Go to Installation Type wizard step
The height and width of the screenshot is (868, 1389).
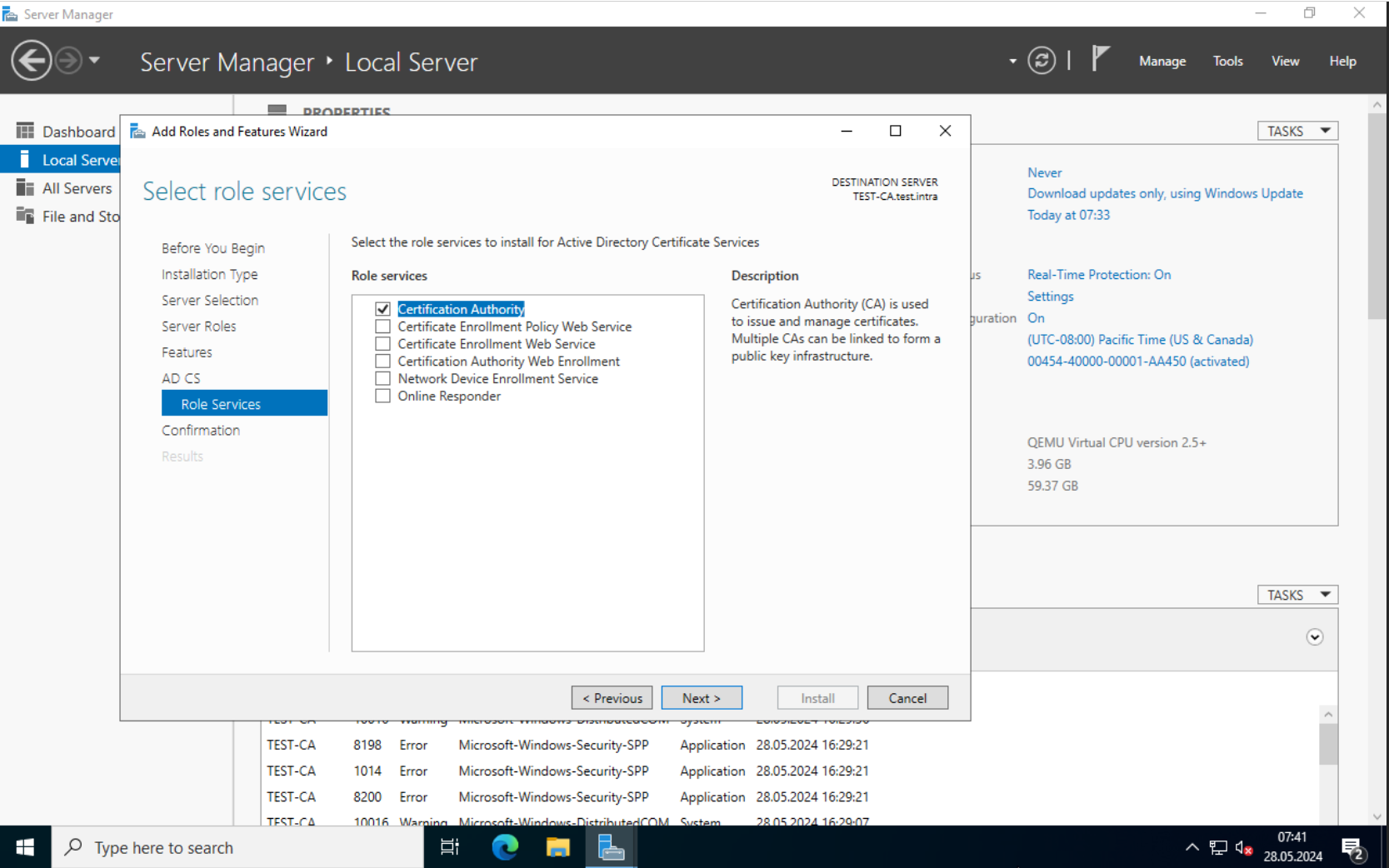tap(209, 274)
